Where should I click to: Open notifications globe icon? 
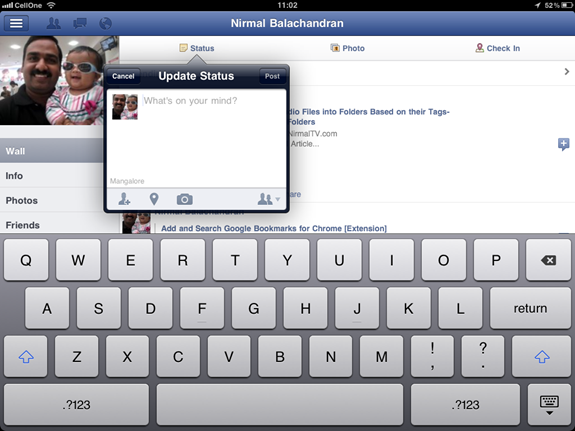pyautogui.click(x=106, y=23)
